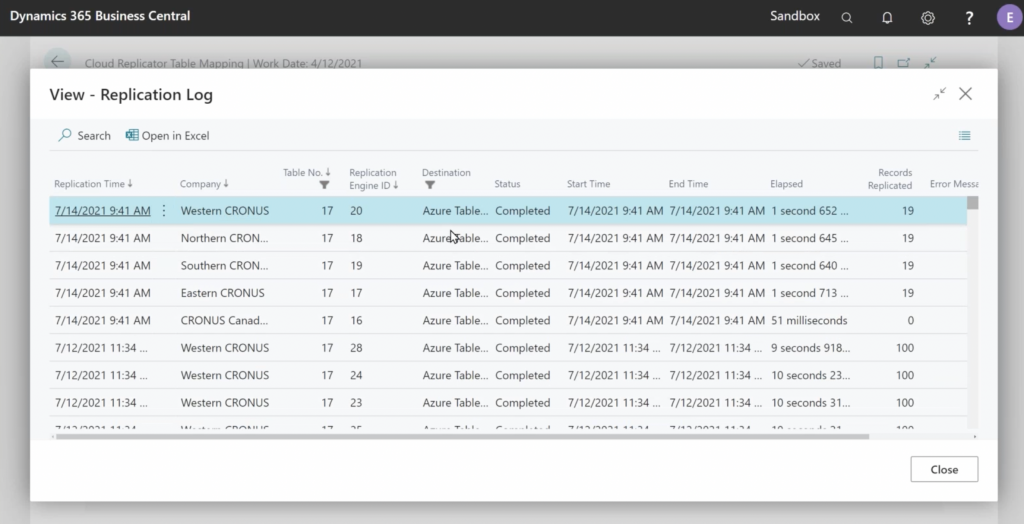Open the user account avatar
Image resolution: width=1024 pixels, height=524 pixels.
tap(1008, 17)
